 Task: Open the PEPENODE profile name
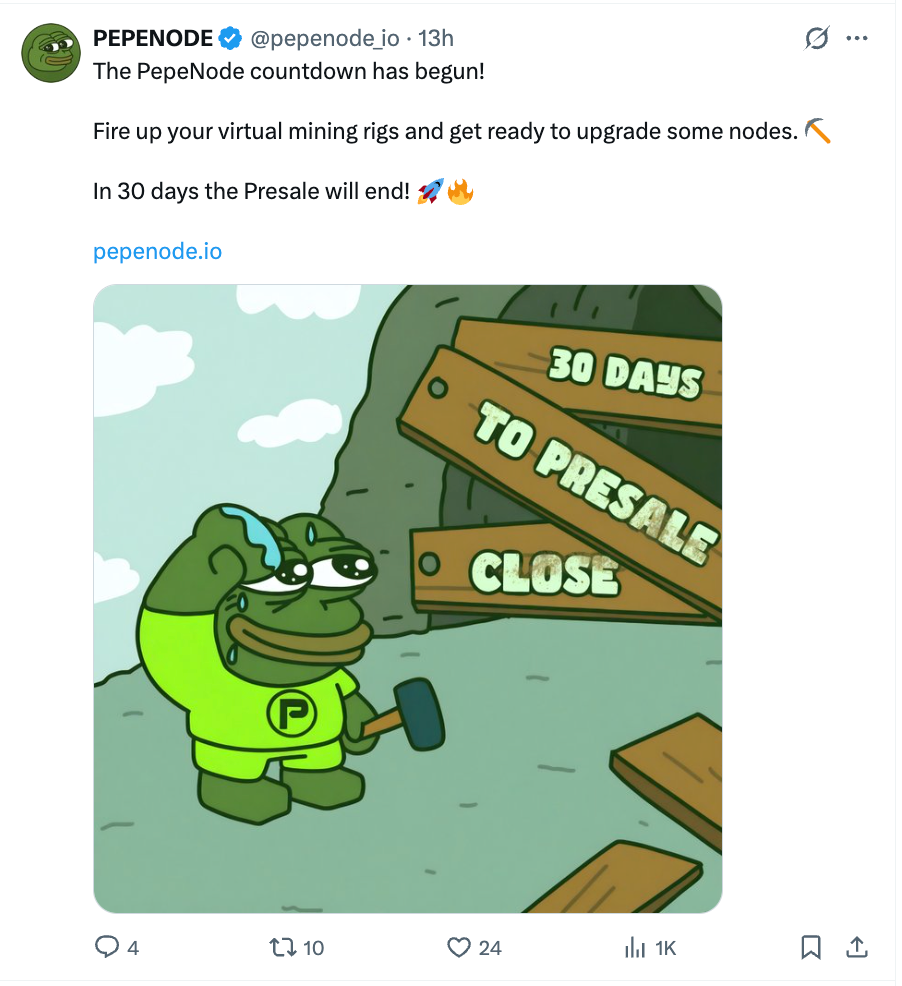153,39
